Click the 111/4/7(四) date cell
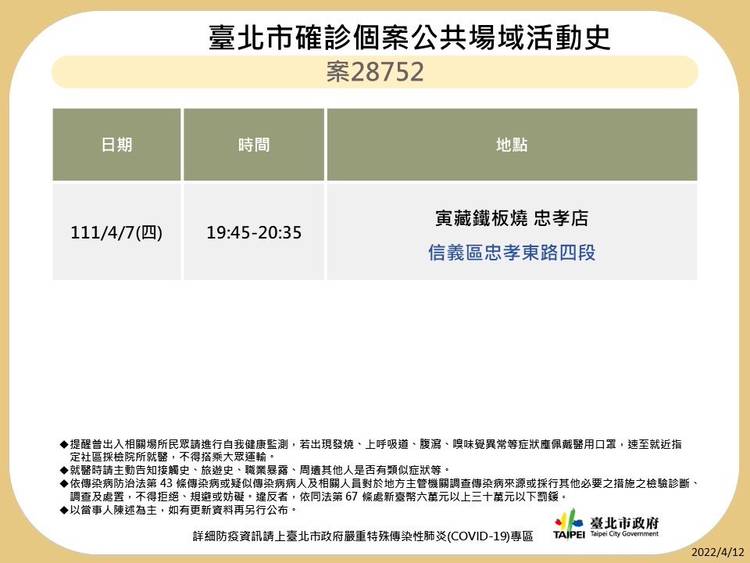The width and height of the screenshot is (750, 563). tap(117, 232)
